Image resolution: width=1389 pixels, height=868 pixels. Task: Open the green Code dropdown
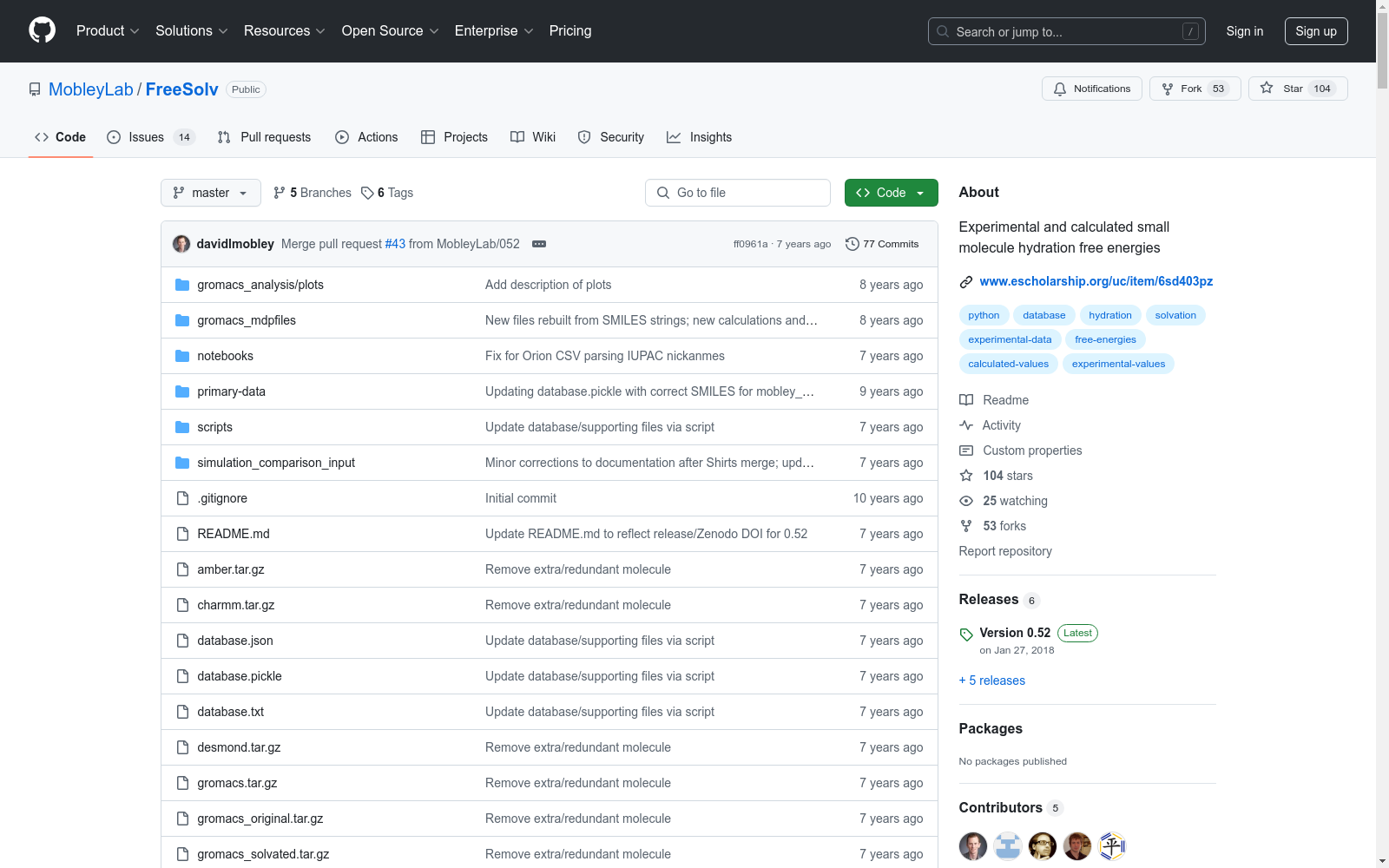pos(892,193)
